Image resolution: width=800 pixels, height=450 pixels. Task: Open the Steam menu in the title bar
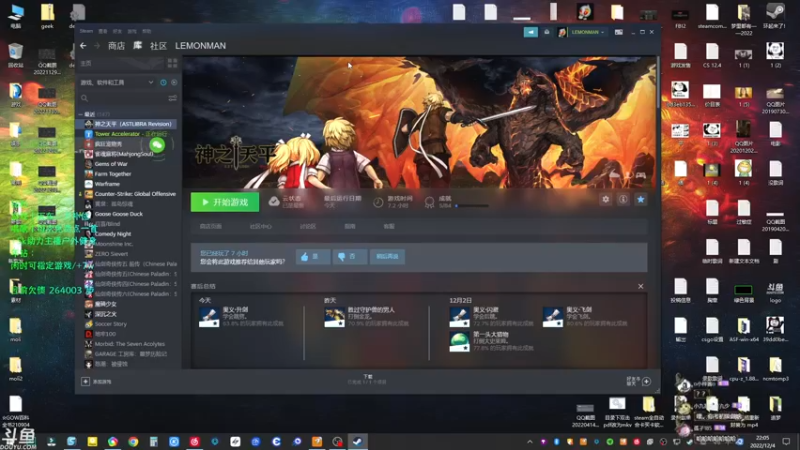pos(86,31)
